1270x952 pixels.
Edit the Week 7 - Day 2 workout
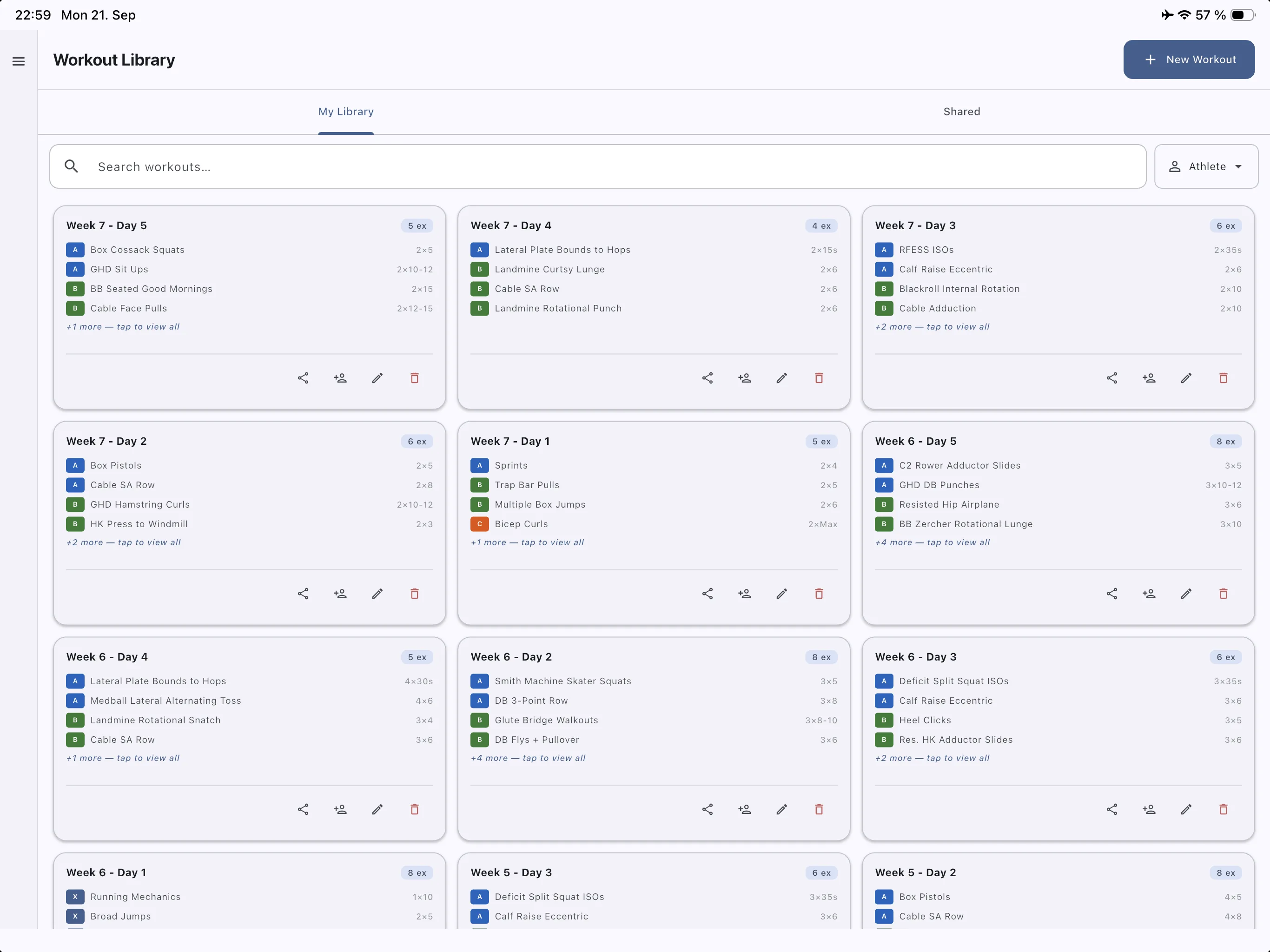point(377,594)
